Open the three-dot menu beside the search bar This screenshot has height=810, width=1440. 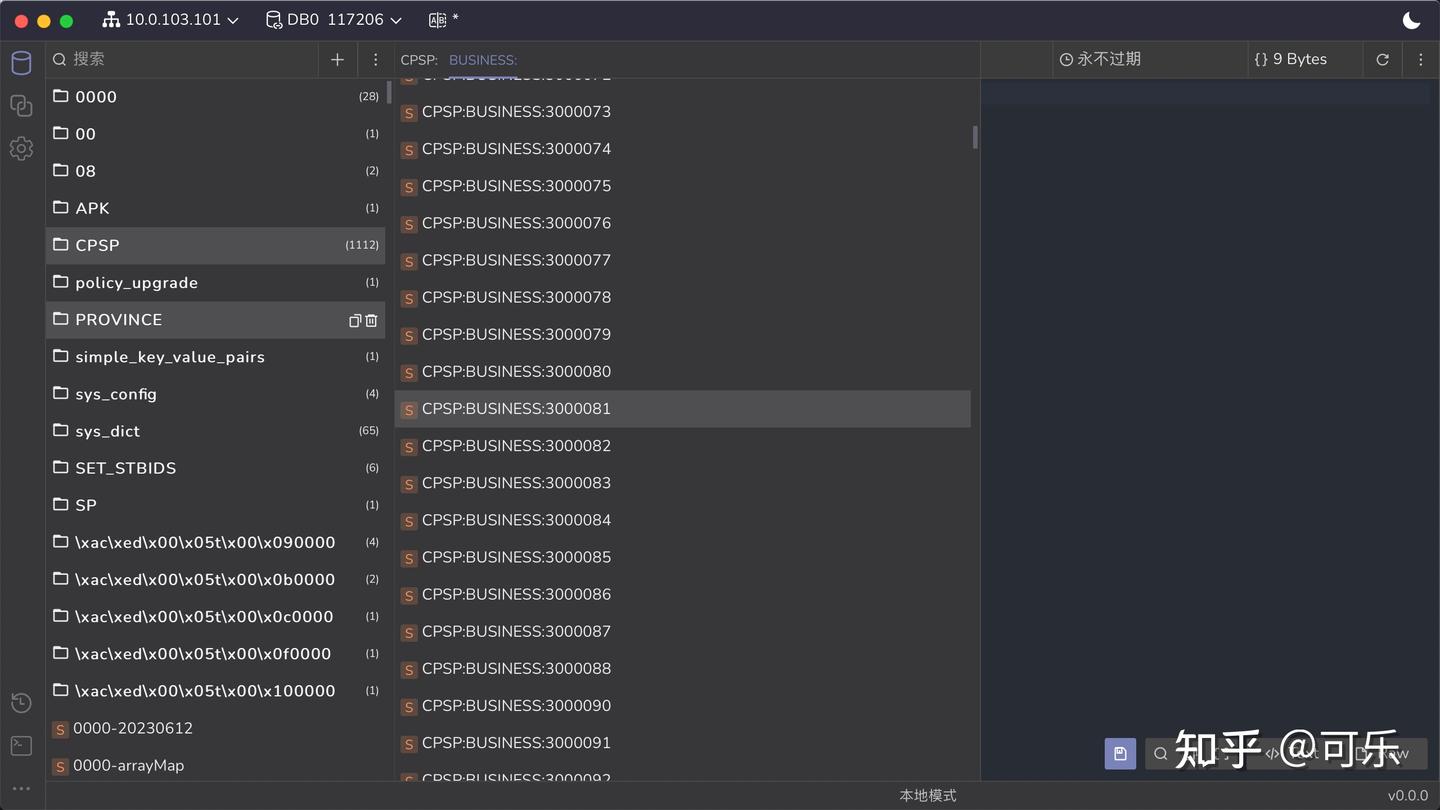pos(375,59)
